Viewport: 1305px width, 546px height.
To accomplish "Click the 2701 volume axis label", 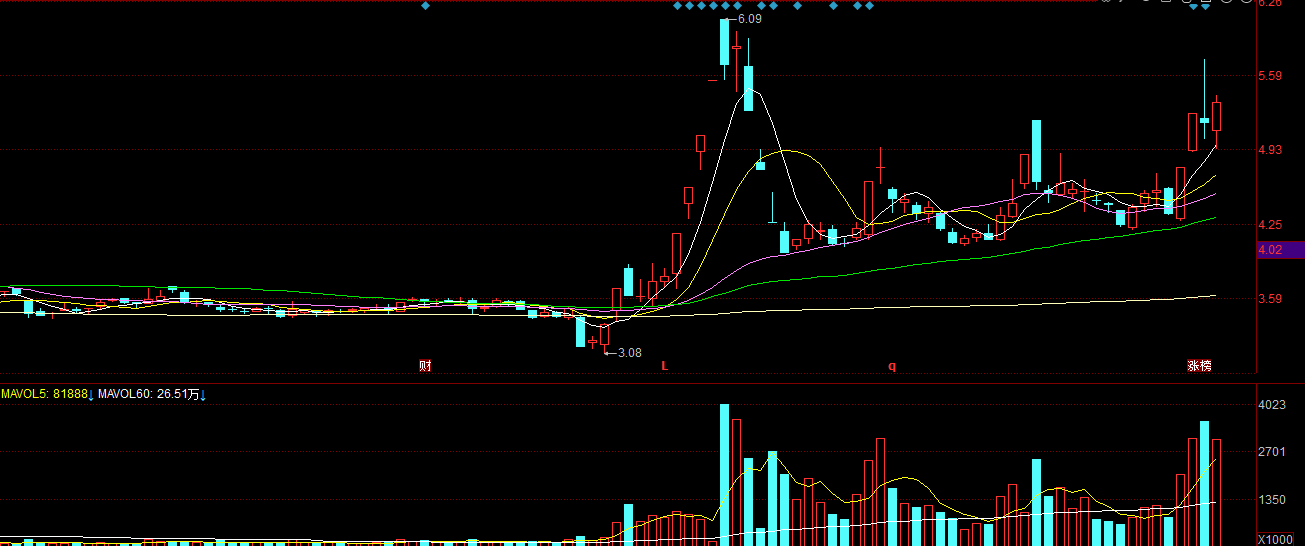I will [x=1271, y=453].
